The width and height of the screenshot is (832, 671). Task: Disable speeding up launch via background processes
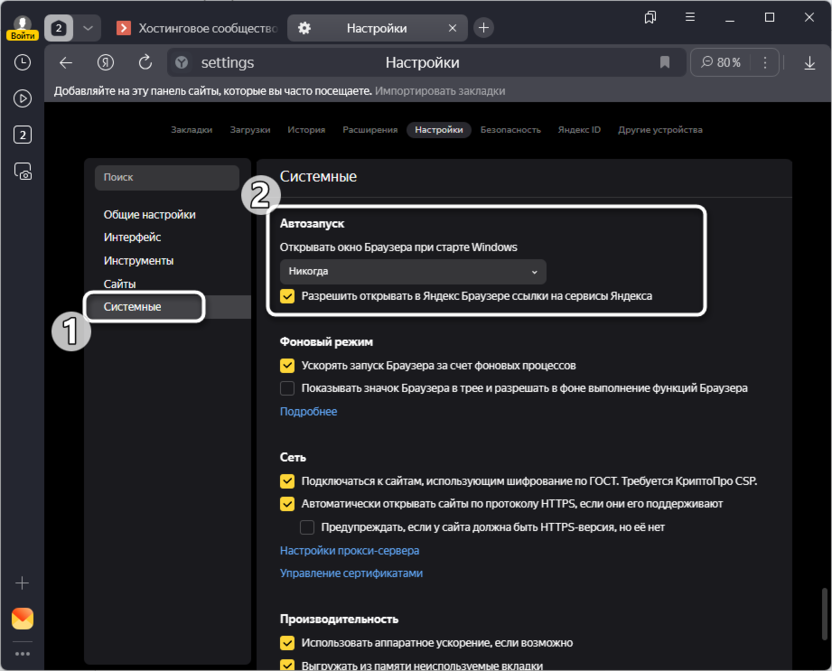288,366
